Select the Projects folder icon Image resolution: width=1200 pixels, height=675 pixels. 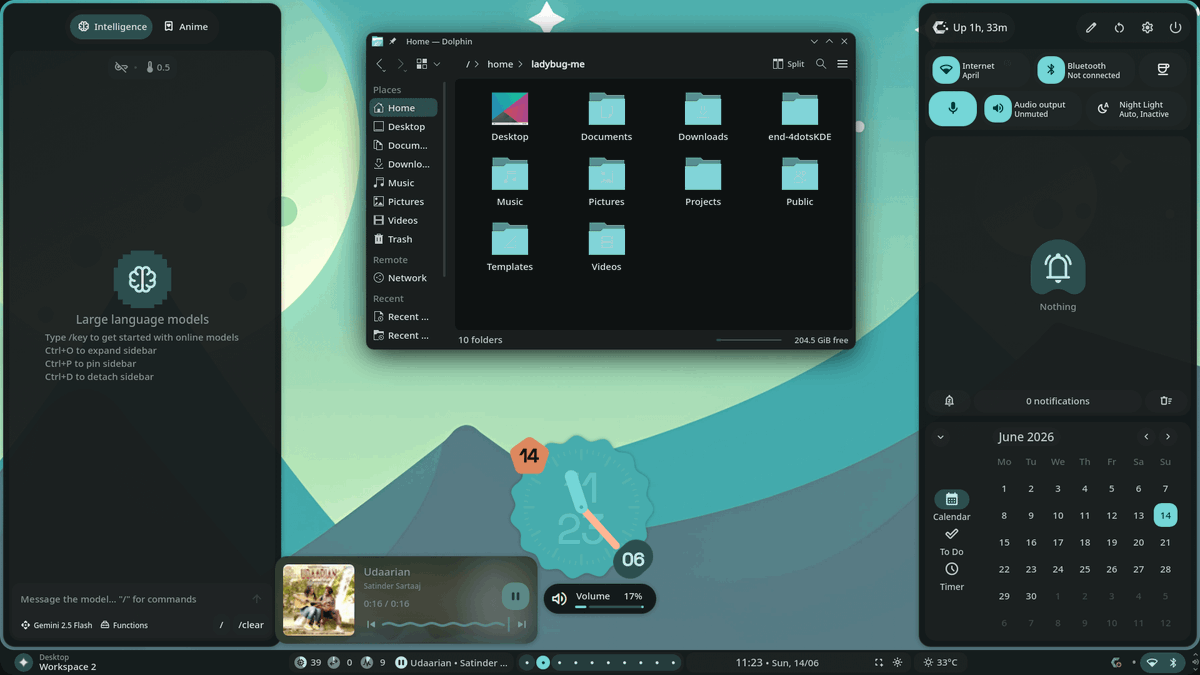click(703, 175)
